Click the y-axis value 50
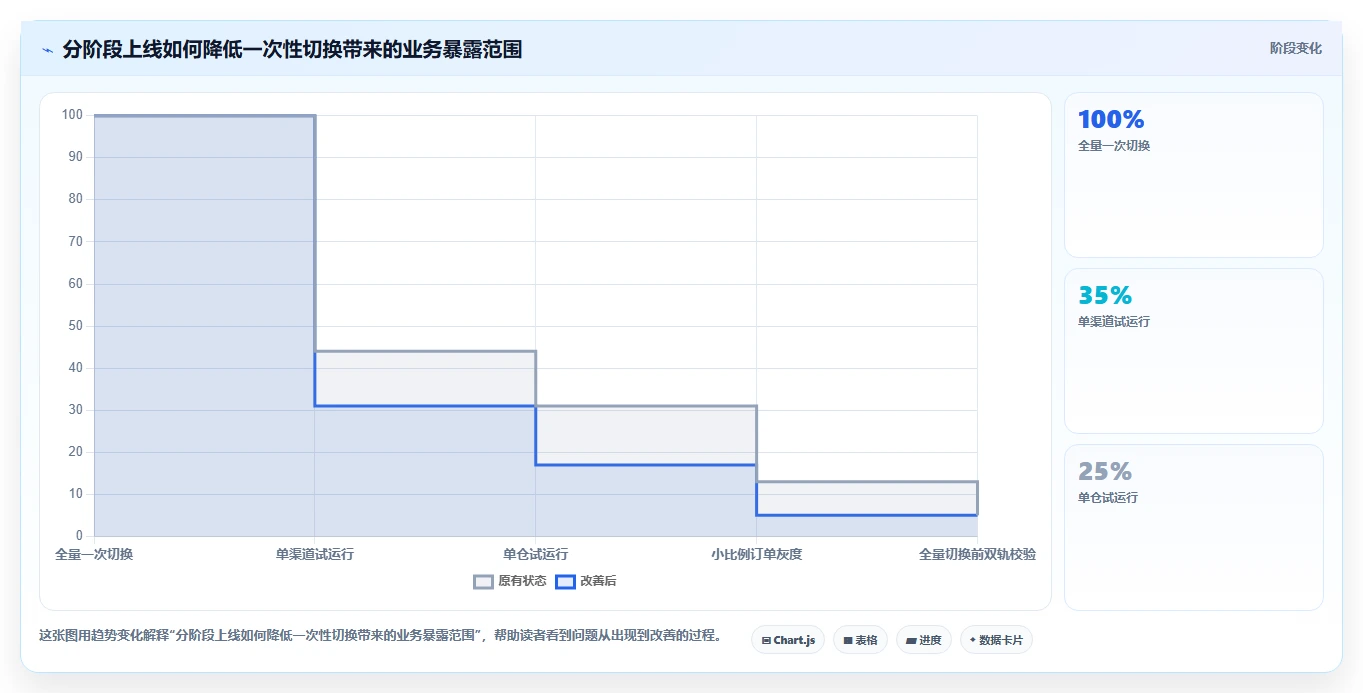This screenshot has width=1363, height=693. pos(76,326)
